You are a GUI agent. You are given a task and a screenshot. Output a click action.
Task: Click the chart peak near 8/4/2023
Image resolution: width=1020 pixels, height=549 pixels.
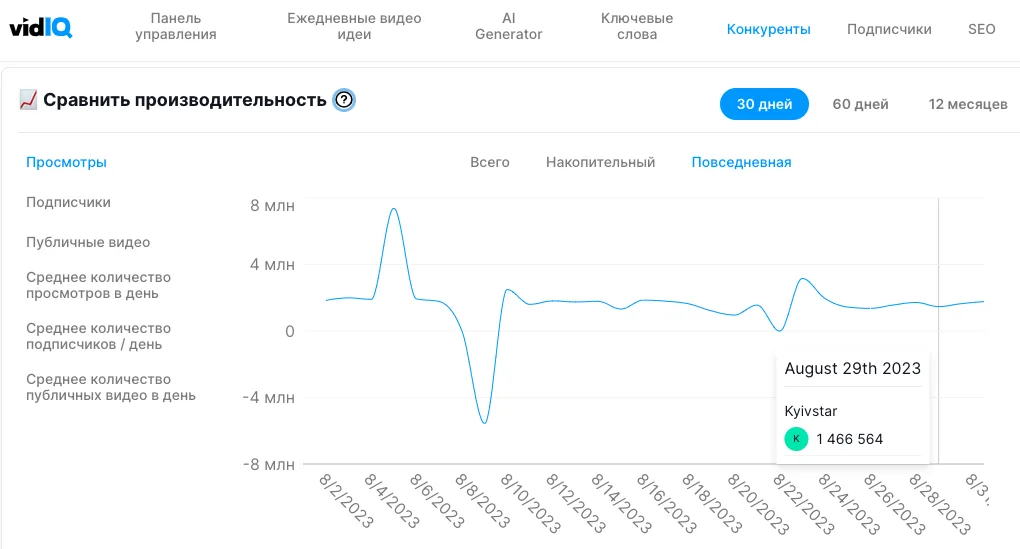[x=394, y=209]
